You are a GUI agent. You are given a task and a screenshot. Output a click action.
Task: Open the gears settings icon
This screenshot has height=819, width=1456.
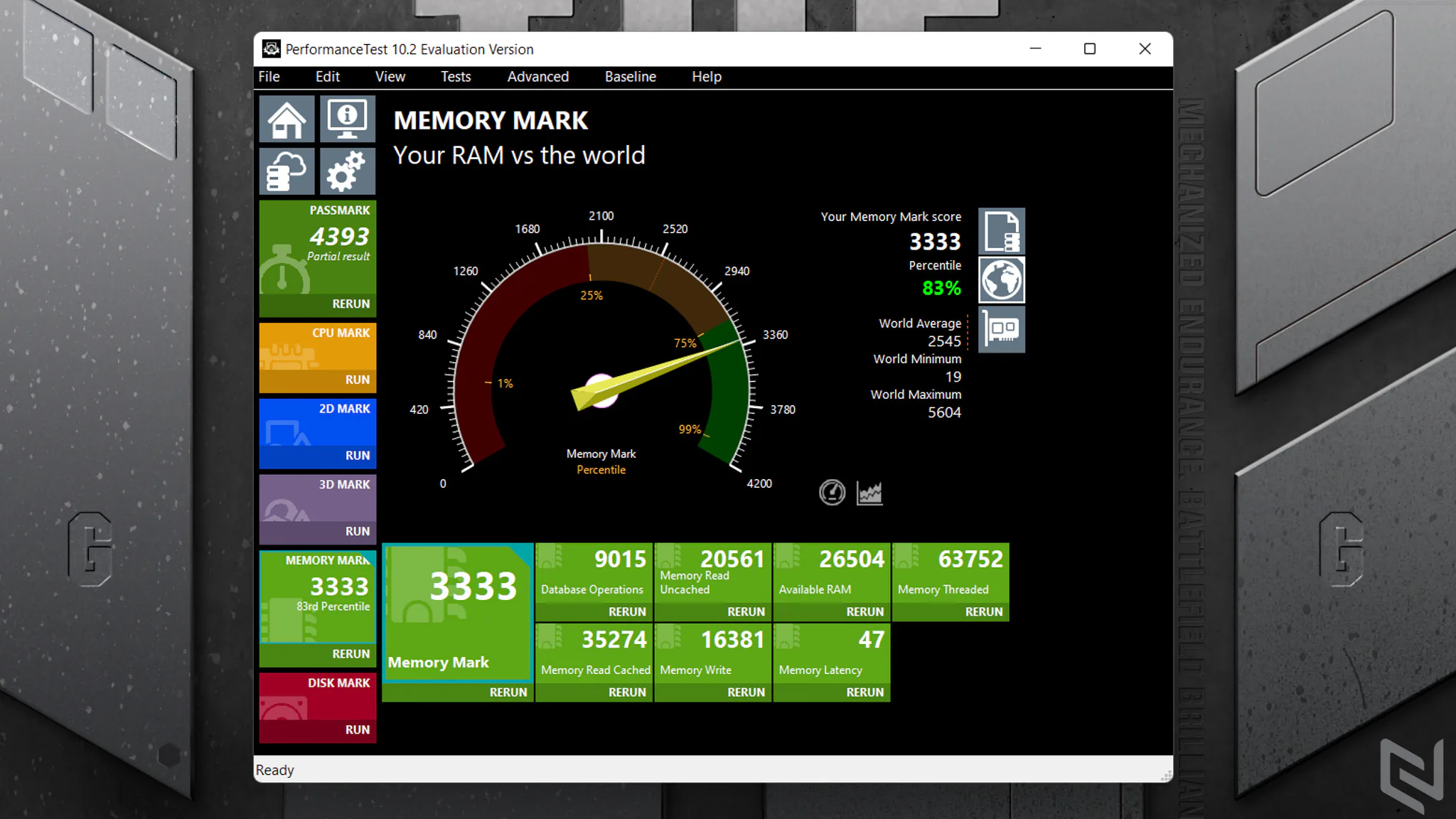[348, 171]
